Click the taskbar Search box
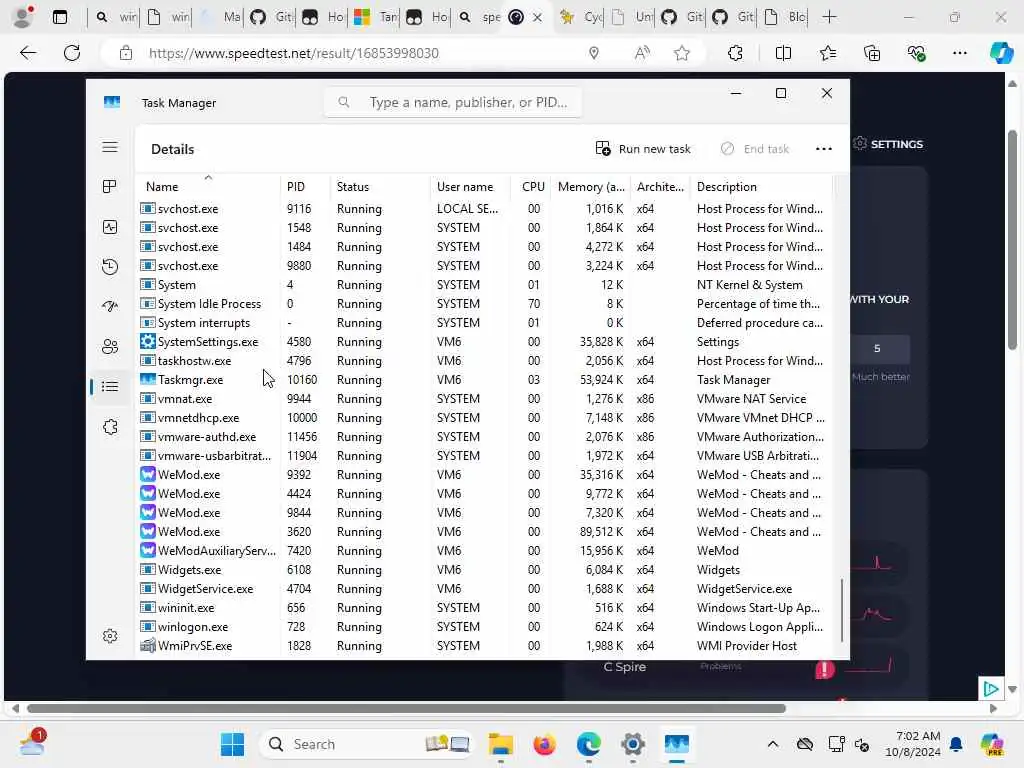Image resolution: width=1024 pixels, height=768 pixels. click(x=367, y=744)
